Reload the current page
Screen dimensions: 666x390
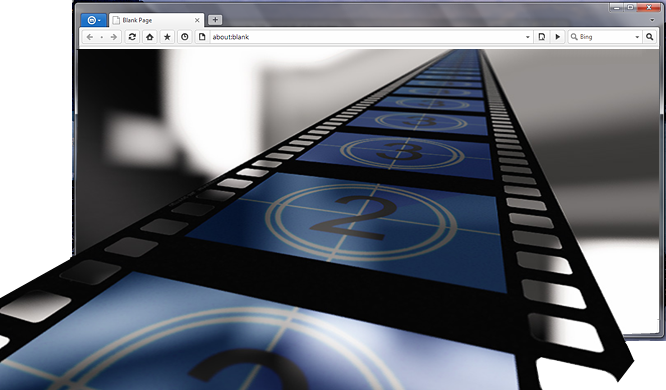pos(132,37)
